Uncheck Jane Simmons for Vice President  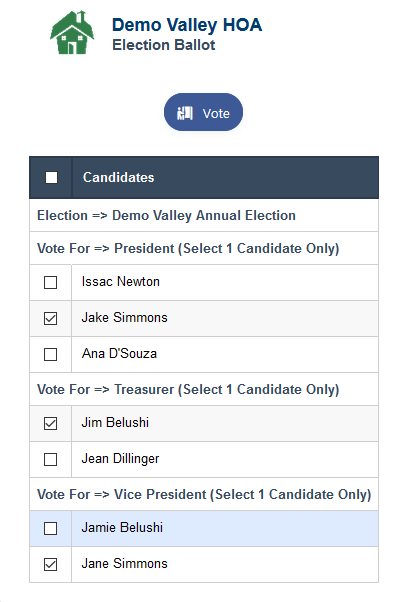coord(51,564)
